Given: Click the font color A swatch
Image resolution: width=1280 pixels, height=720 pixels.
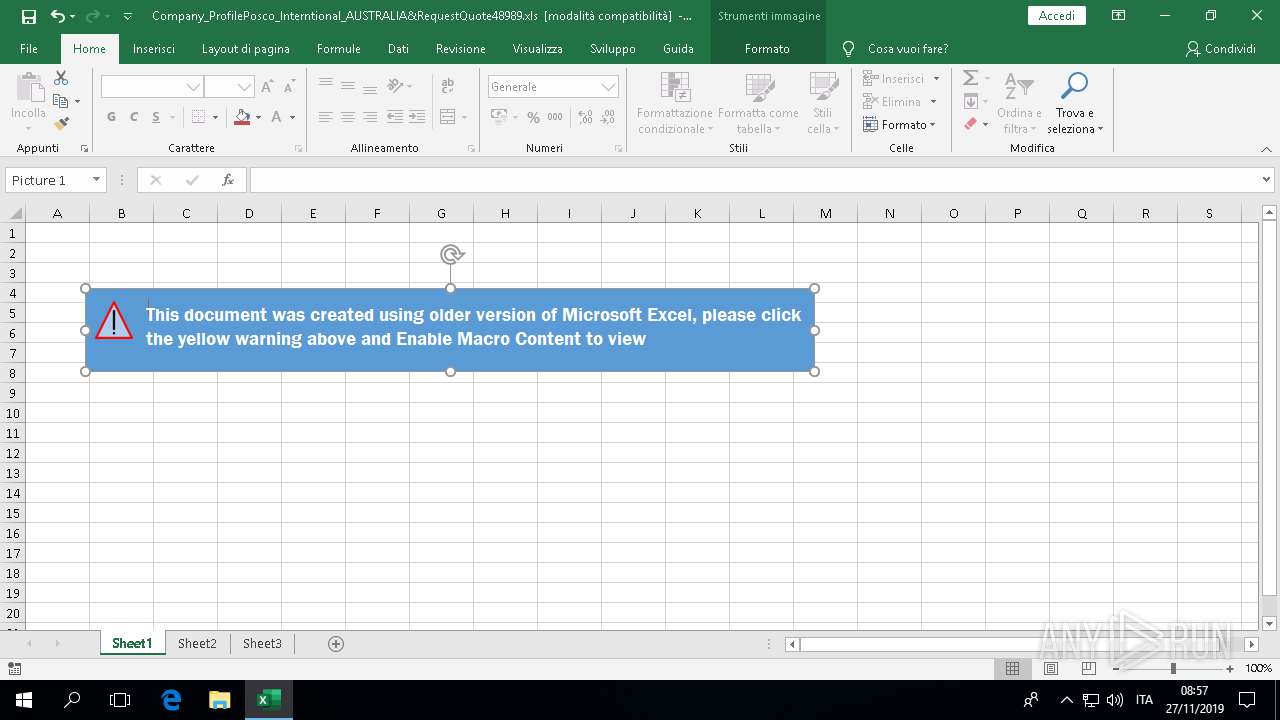Looking at the screenshot, I should point(276,117).
